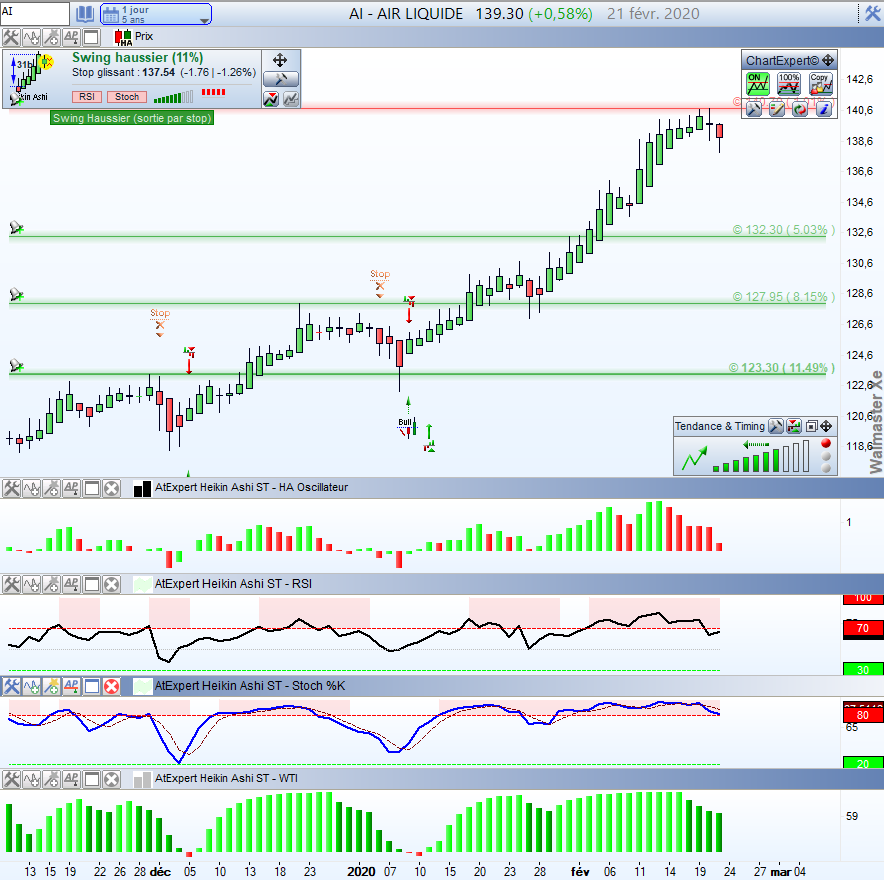
Task: Toggle the red-green signal icon in Swing panel
Action: (271, 99)
